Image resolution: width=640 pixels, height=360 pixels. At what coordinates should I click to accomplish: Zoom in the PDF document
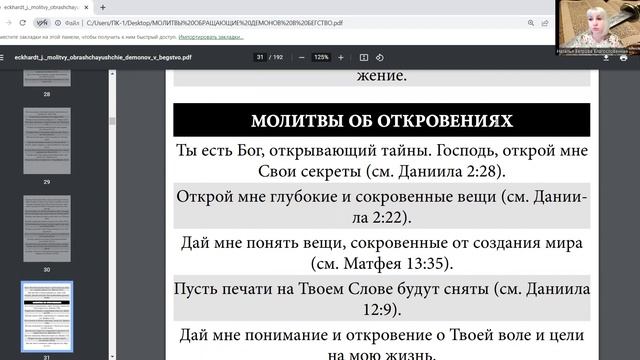341,58
